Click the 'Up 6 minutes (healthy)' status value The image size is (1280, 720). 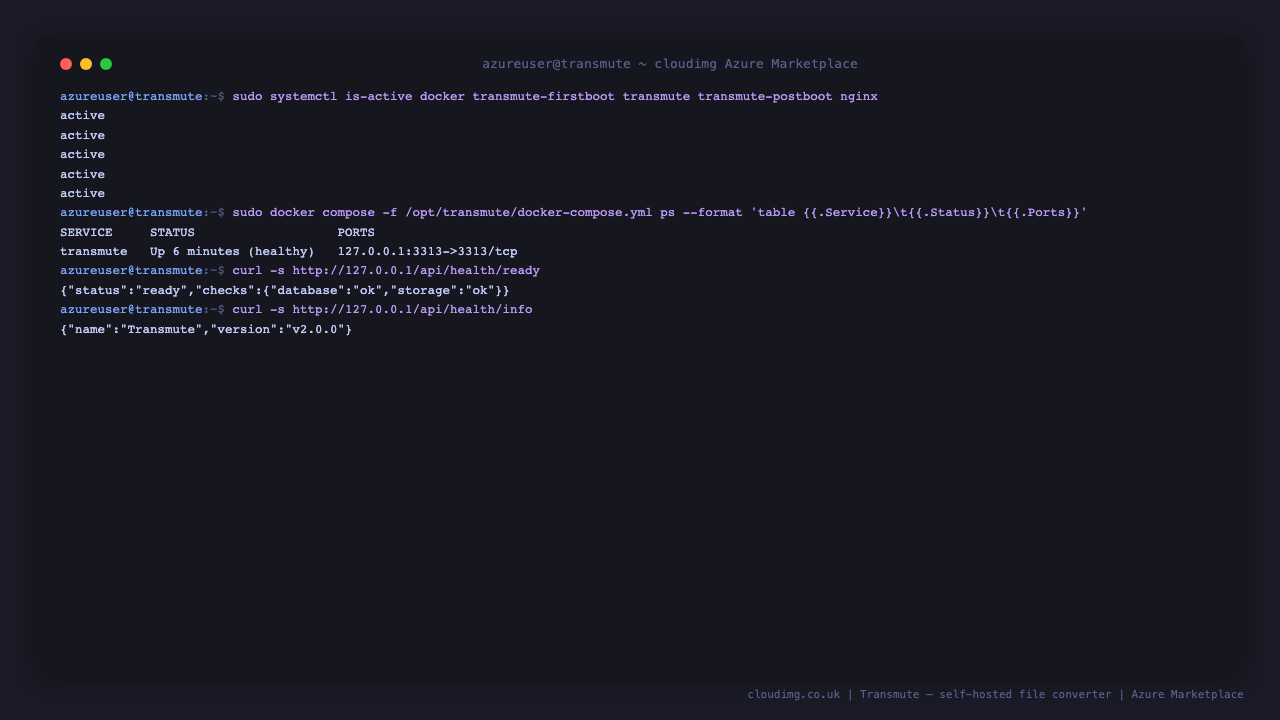(232, 252)
